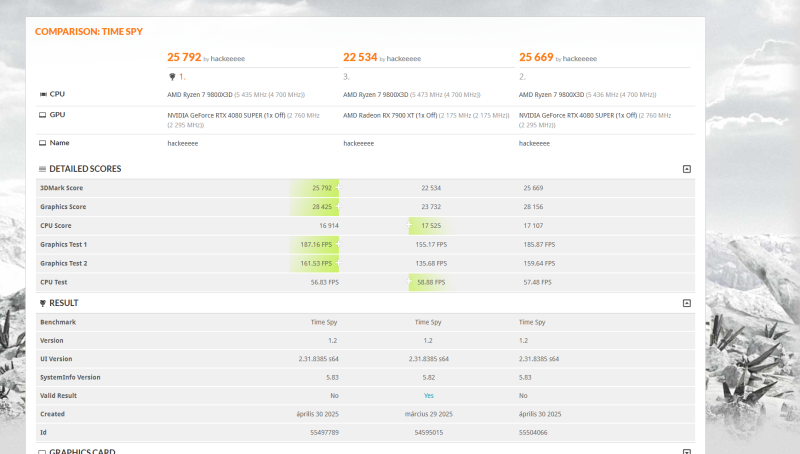Click the plus marker beside 58.88 FPS
This screenshot has width=800, height=454.
pos(409,282)
